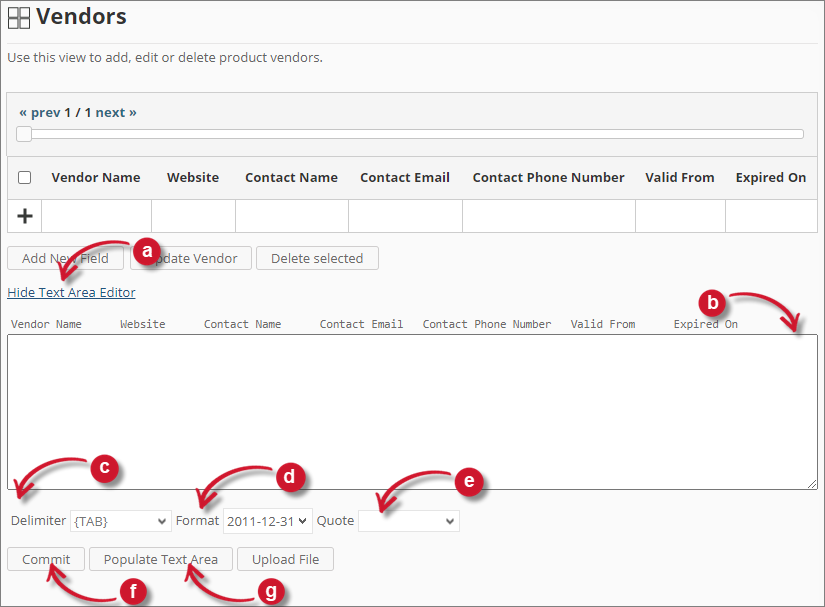Expand the Quote dropdown
This screenshot has width=825, height=607.
click(408, 521)
